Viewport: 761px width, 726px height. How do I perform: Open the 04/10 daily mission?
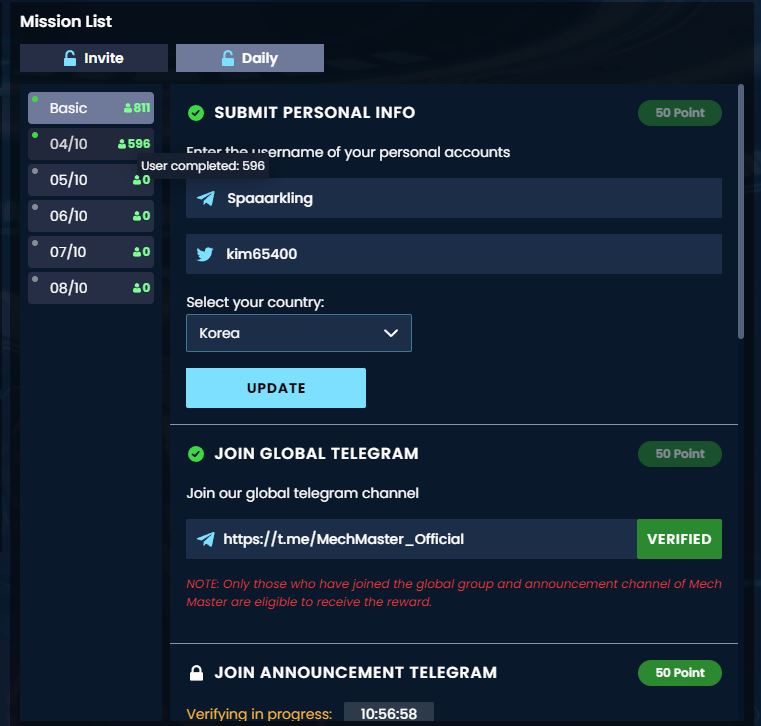point(91,144)
